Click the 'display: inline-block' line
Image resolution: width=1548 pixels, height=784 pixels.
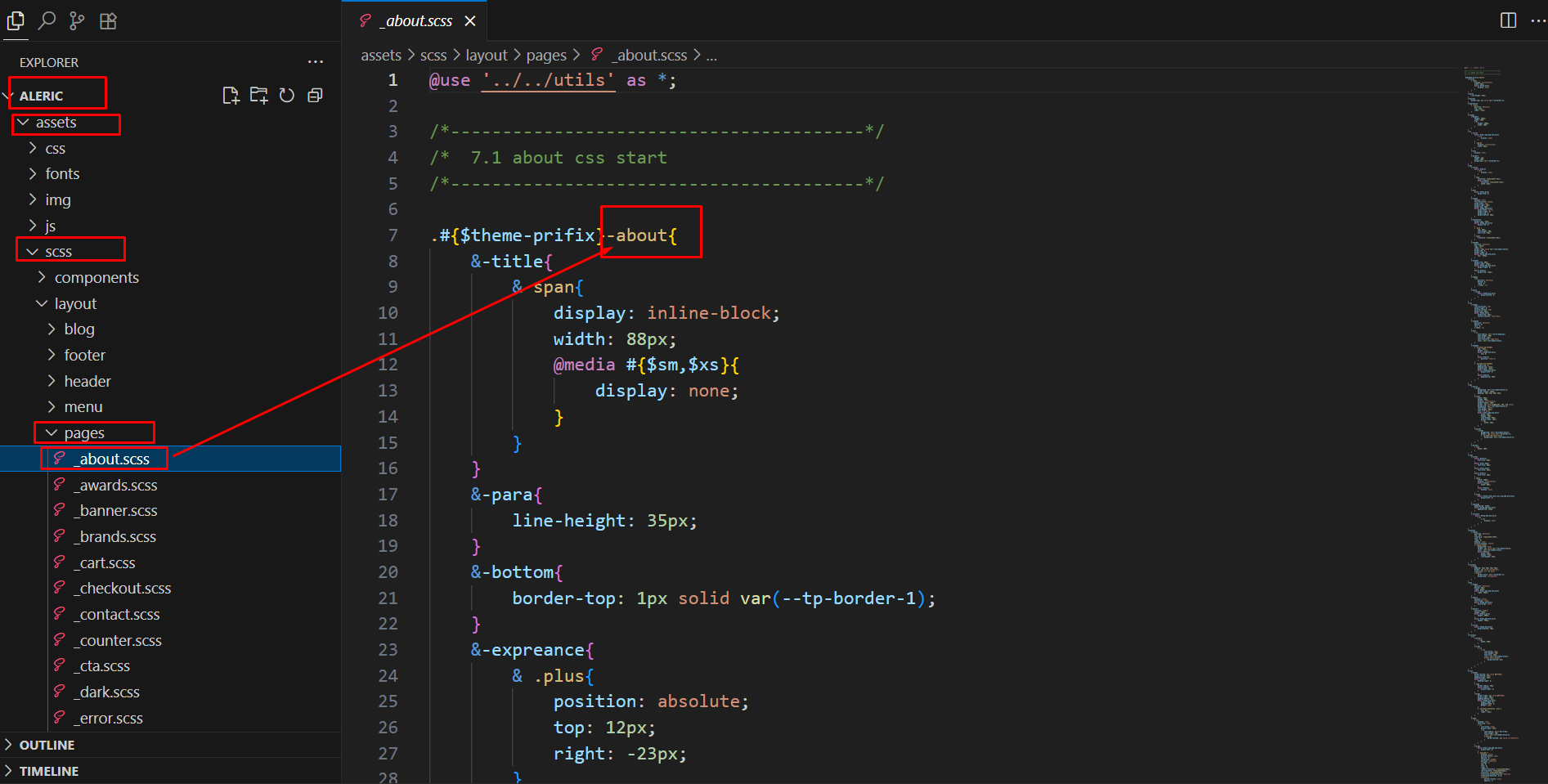(x=666, y=313)
